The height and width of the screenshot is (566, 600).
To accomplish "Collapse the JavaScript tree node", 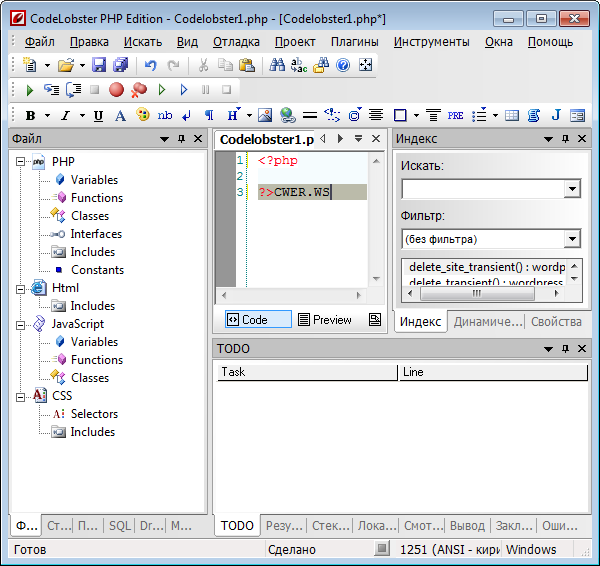I will click(20, 324).
